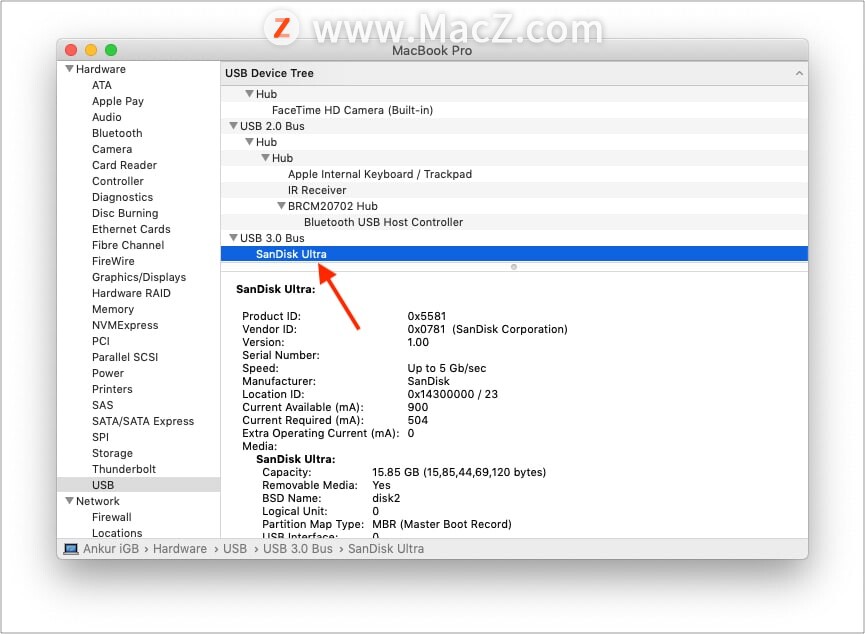Collapse the Network section triangle
Viewport: 865px width, 634px height.
pos(70,501)
